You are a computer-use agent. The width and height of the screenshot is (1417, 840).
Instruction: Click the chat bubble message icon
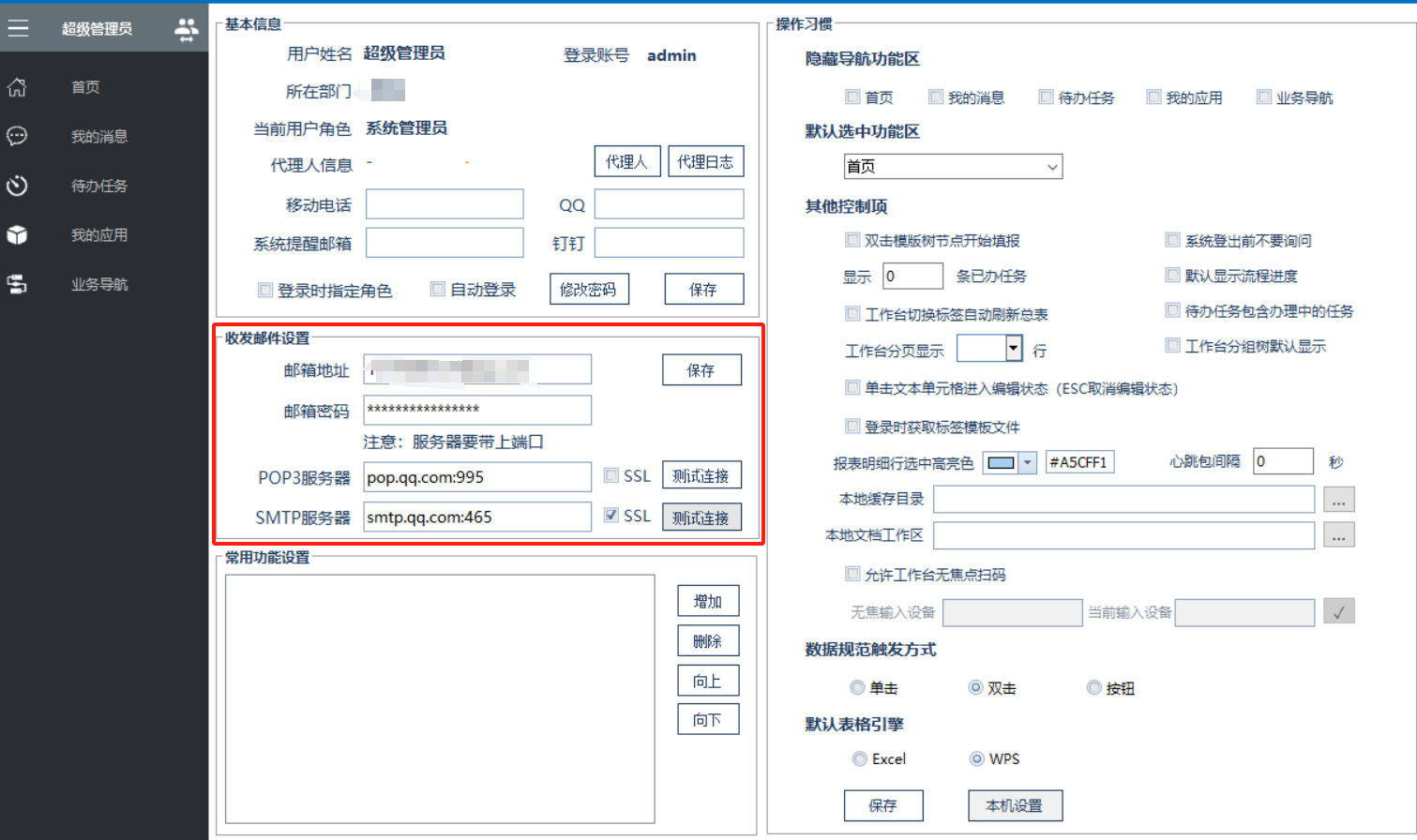tap(17, 137)
